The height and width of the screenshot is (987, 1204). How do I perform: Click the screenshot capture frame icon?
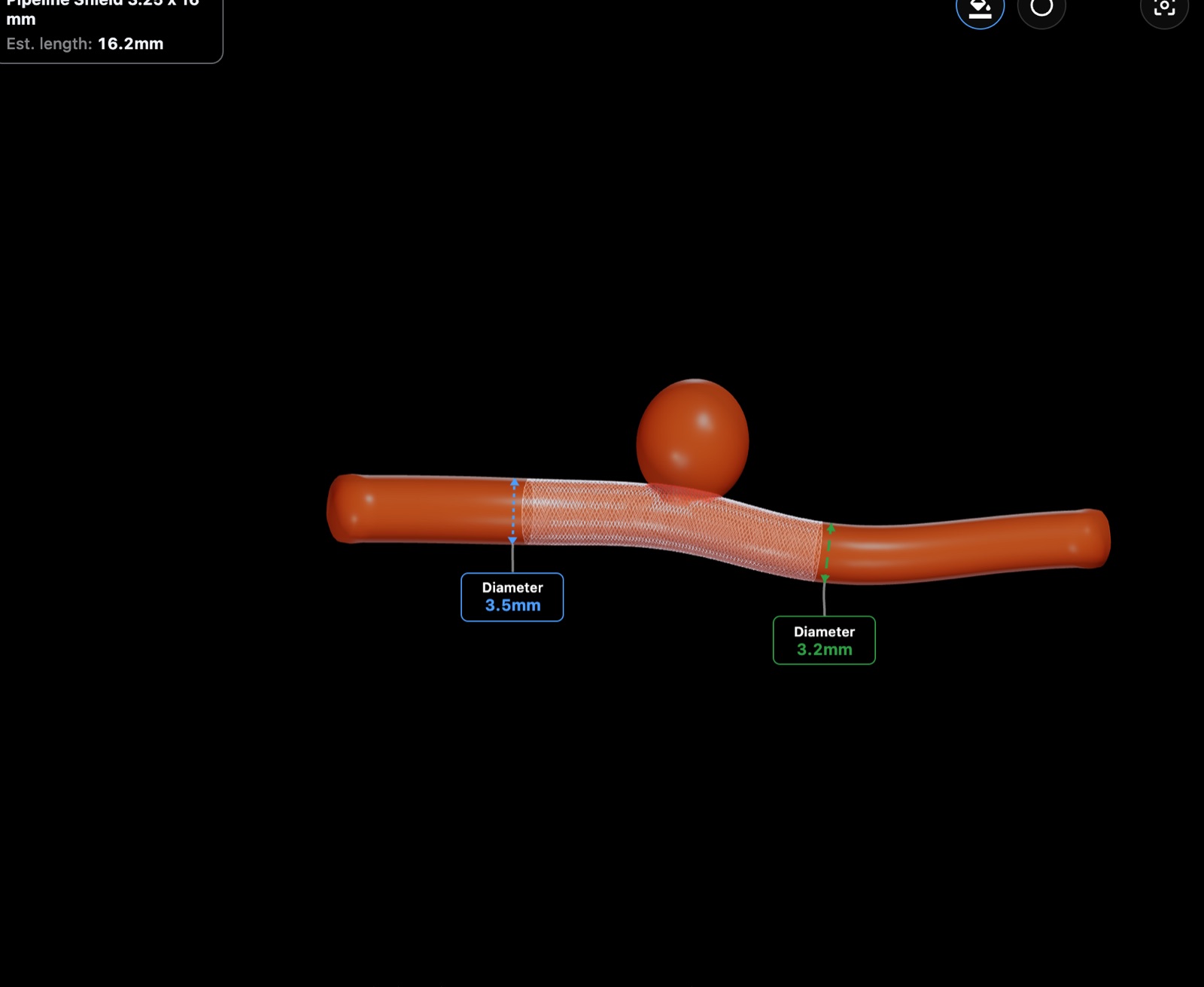(x=1164, y=8)
